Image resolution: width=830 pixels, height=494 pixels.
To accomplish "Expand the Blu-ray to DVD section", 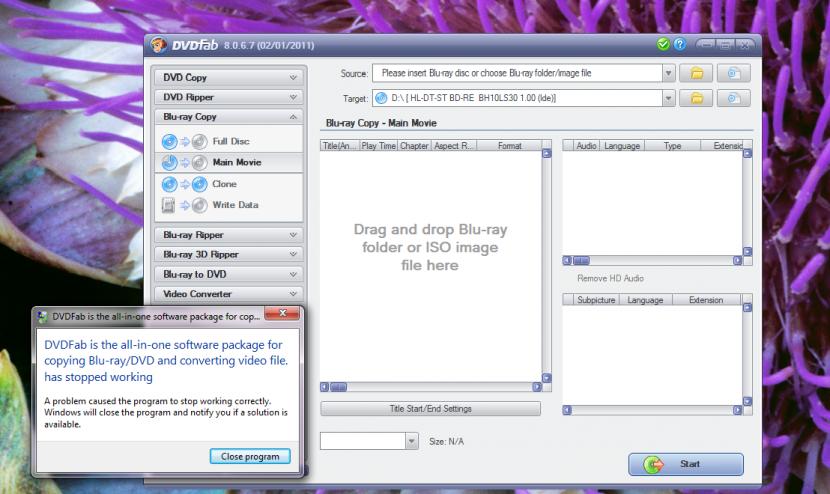I will 229,274.
